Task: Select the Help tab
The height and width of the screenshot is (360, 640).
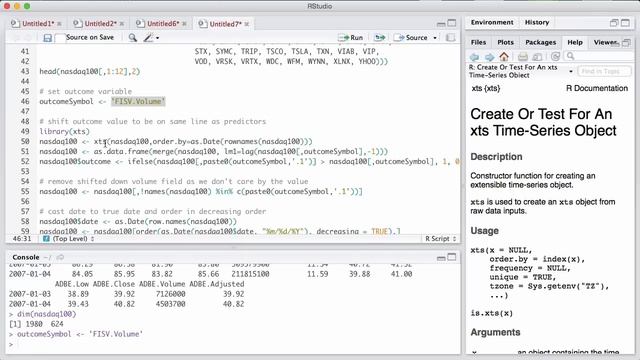Action: [575, 42]
